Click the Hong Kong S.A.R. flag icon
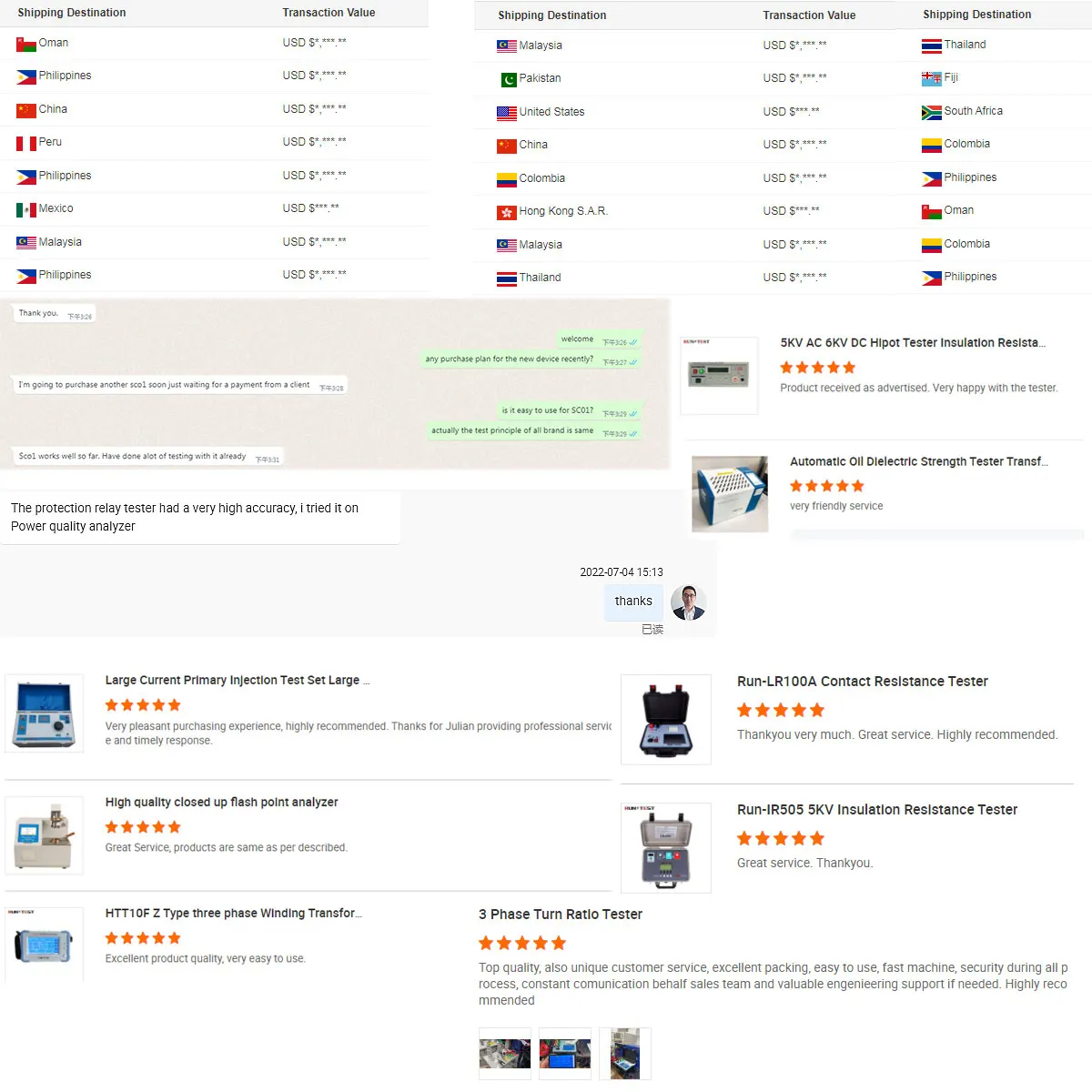1092x1092 pixels. 507,212
